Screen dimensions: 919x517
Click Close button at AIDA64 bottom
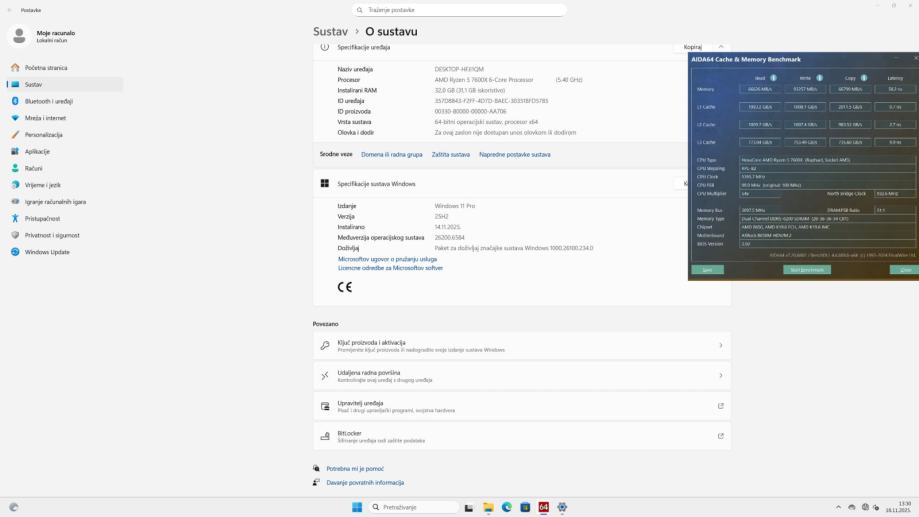[x=905, y=270]
